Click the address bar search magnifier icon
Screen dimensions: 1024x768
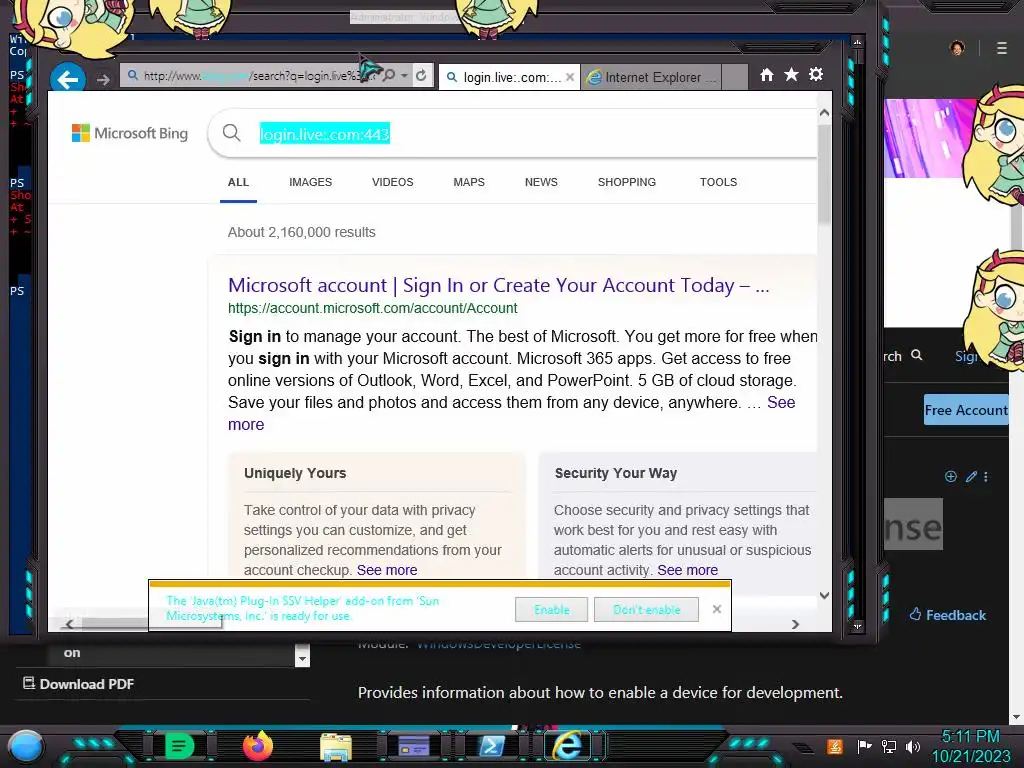click(x=389, y=76)
